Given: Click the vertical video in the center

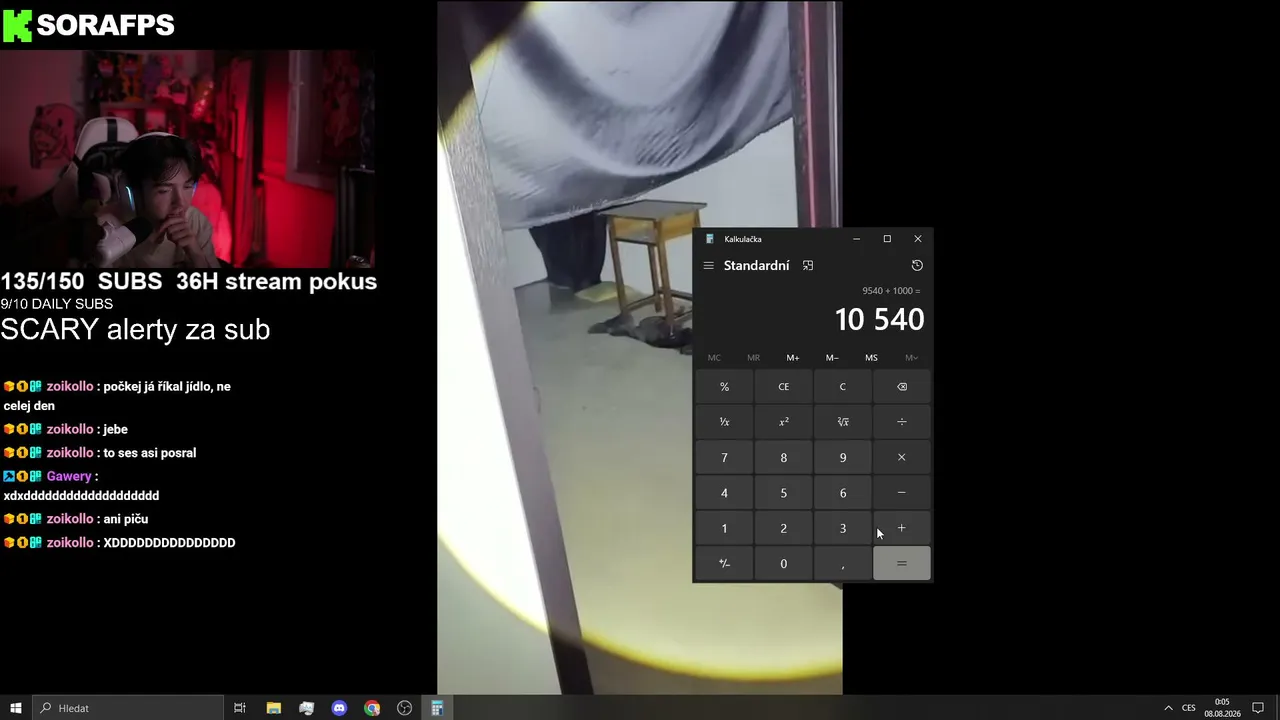Looking at the screenshot, I should [x=640, y=347].
